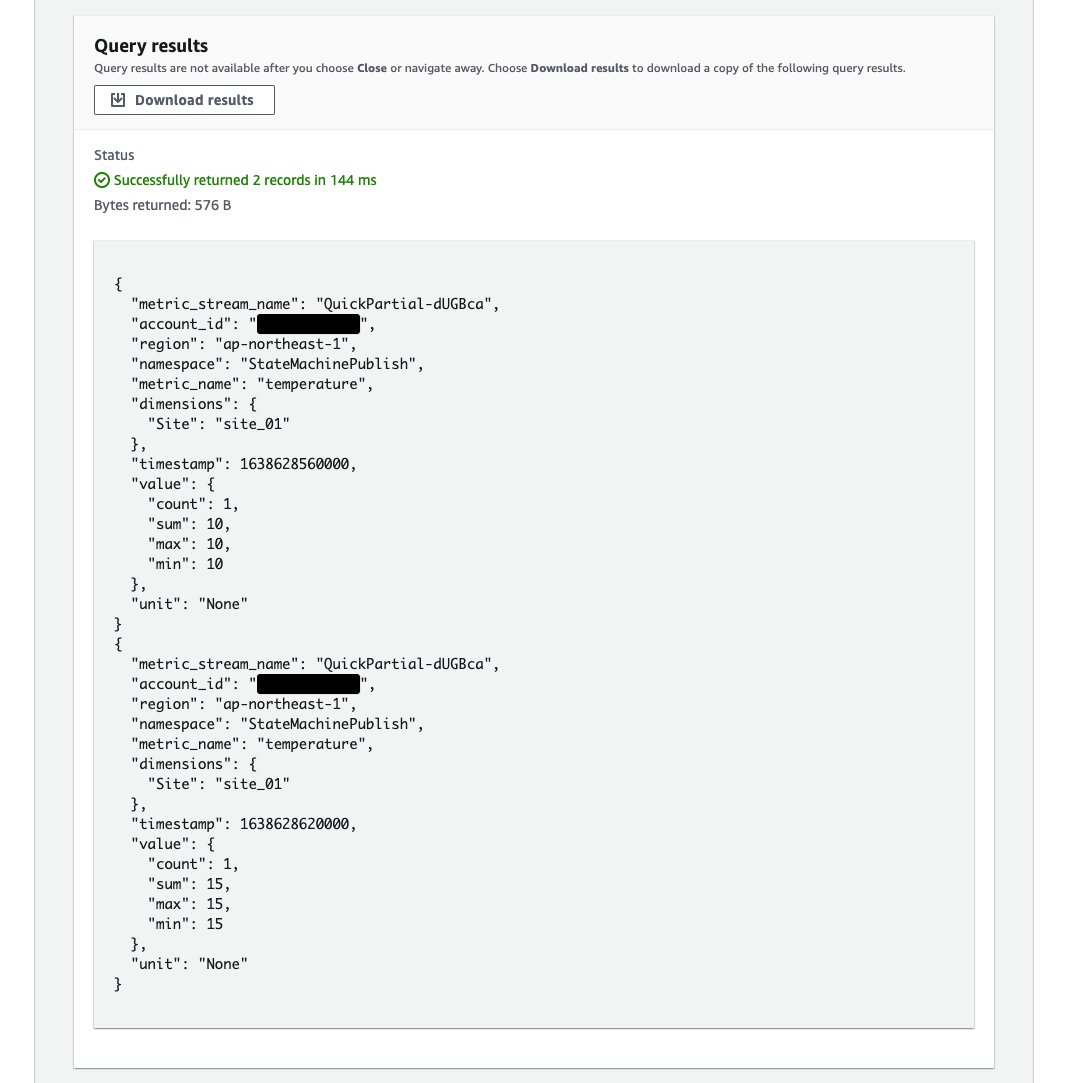Click the bold 'Close' word in description
The width and height of the screenshot is (1073, 1083).
point(371,68)
